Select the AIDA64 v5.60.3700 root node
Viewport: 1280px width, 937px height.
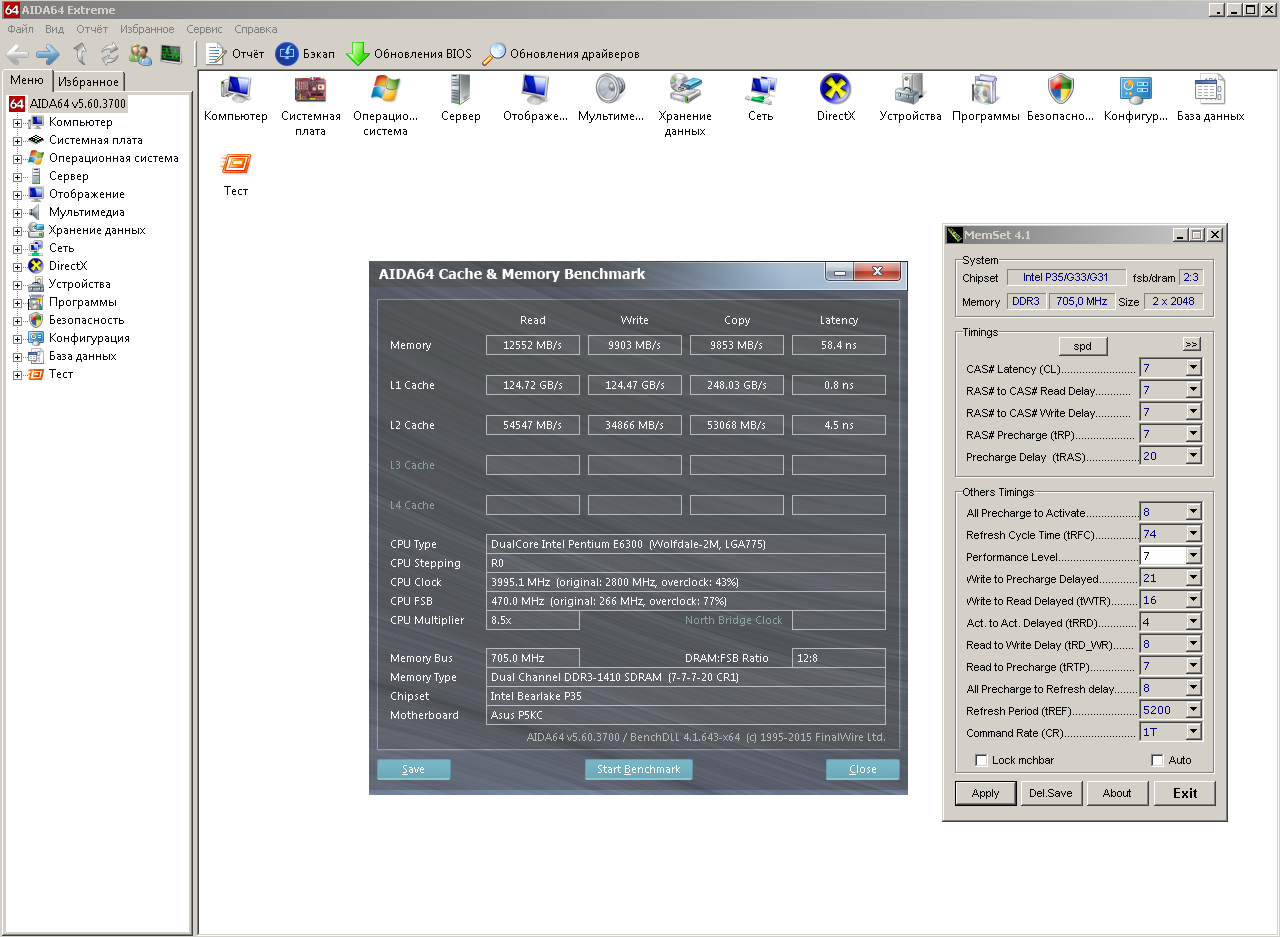78,104
